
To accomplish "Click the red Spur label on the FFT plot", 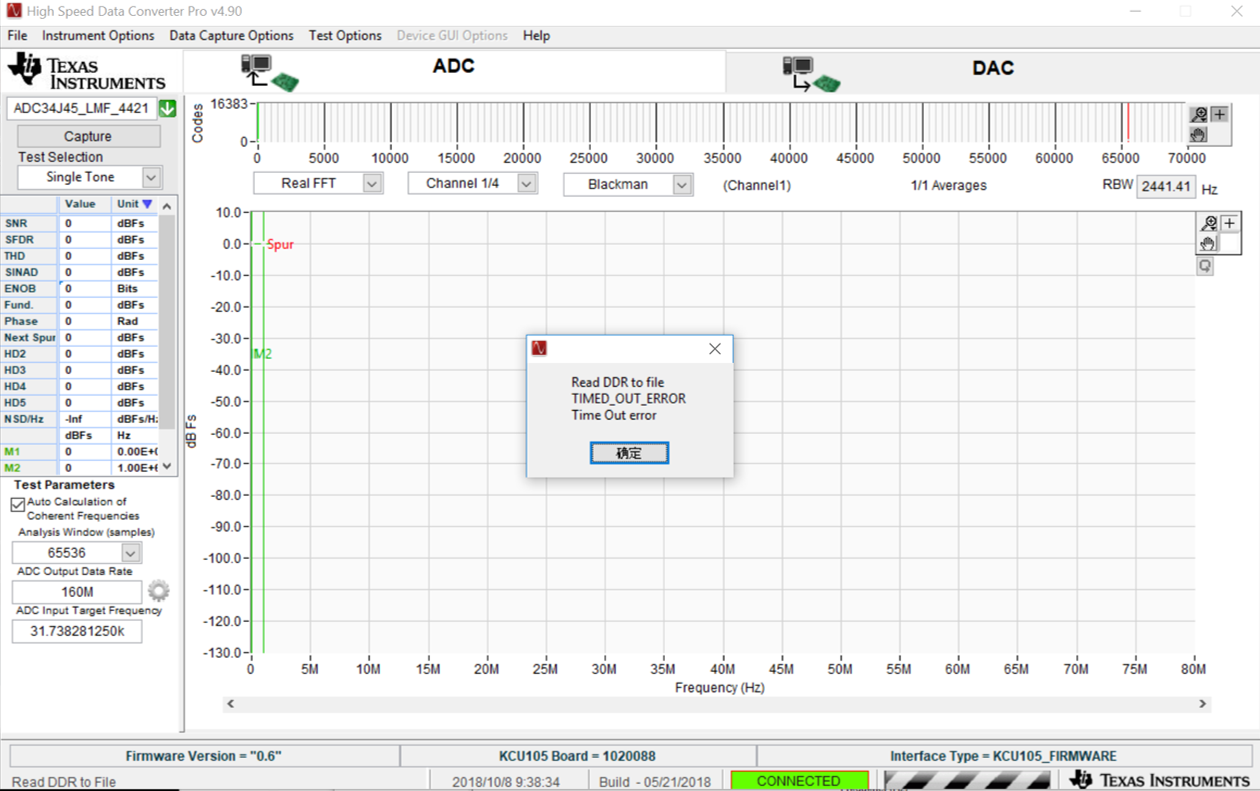I will coord(280,244).
